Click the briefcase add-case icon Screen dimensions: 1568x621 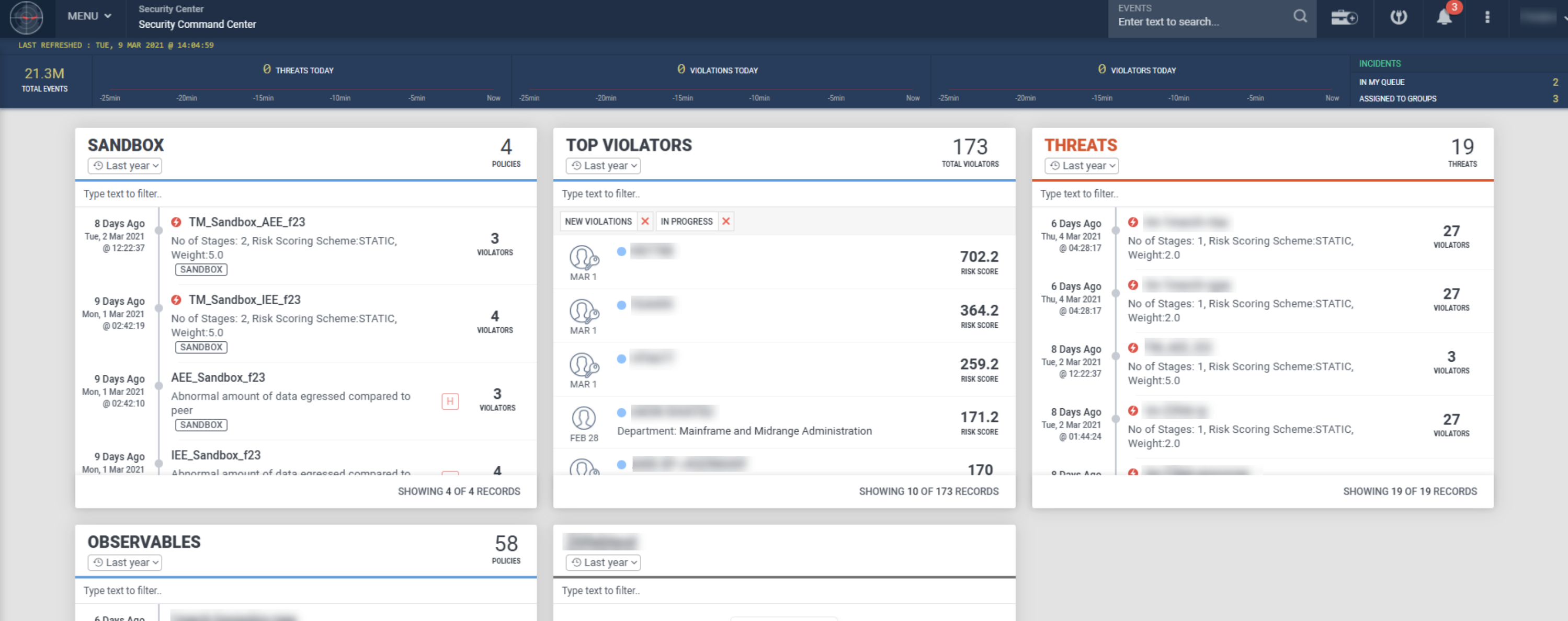tap(1344, 17)
